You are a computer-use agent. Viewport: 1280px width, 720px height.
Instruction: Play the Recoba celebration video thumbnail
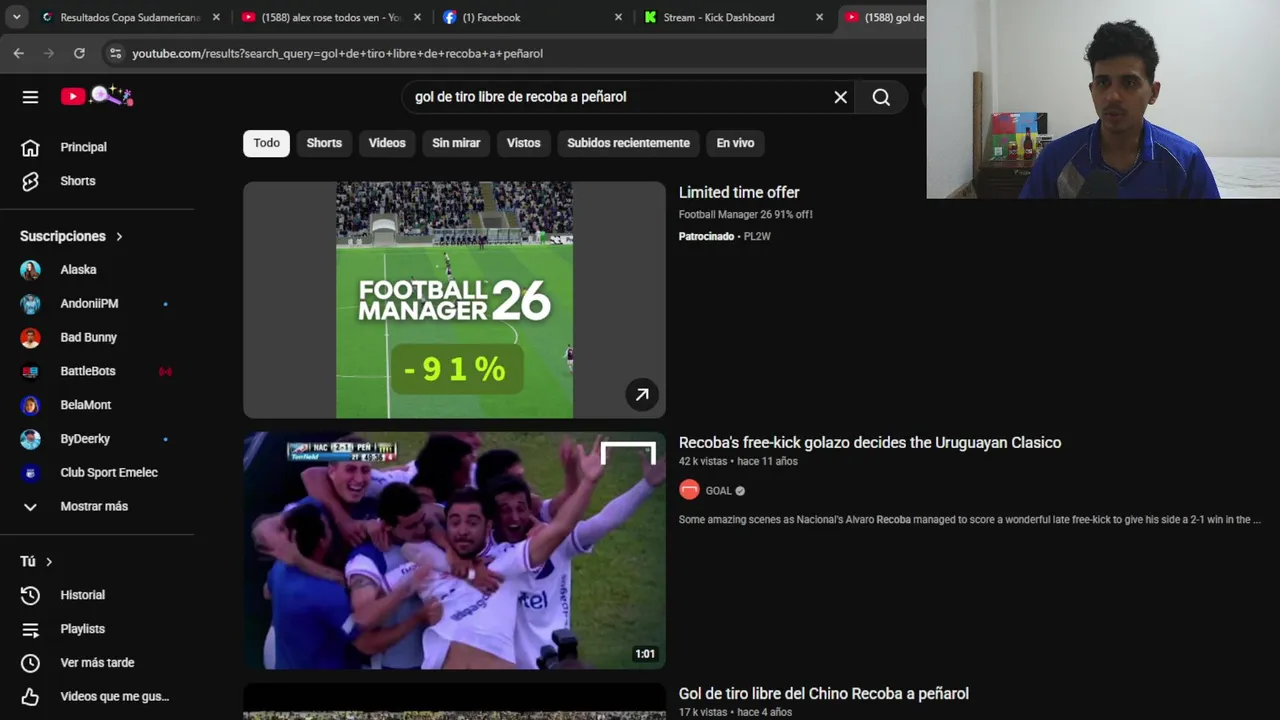[454, 551]
